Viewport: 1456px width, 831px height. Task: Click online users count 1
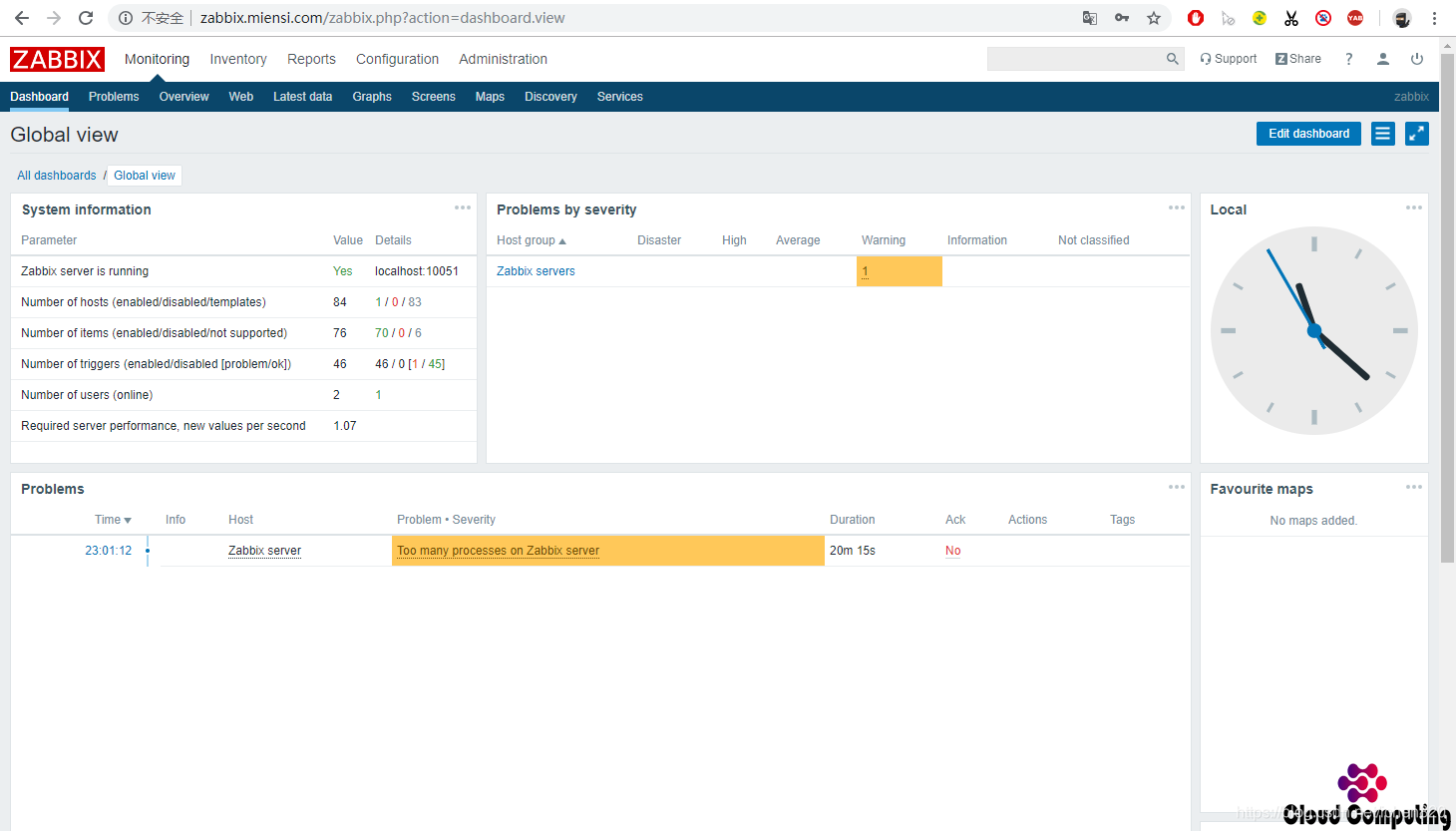(x=378, y=395)
